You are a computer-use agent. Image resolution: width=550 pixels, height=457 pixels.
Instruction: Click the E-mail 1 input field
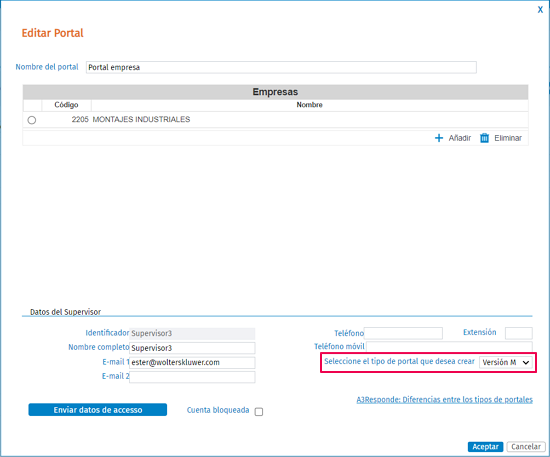pyautogui.click(x=192, y=362)
